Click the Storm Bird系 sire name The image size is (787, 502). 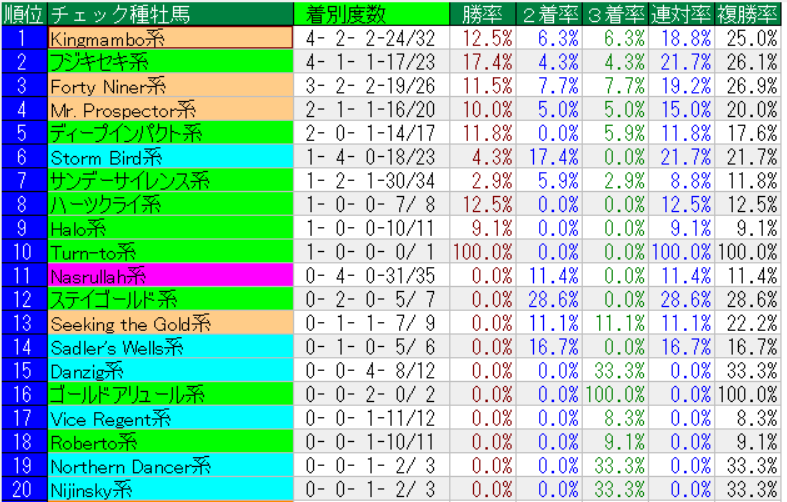(x=170, y=157)
